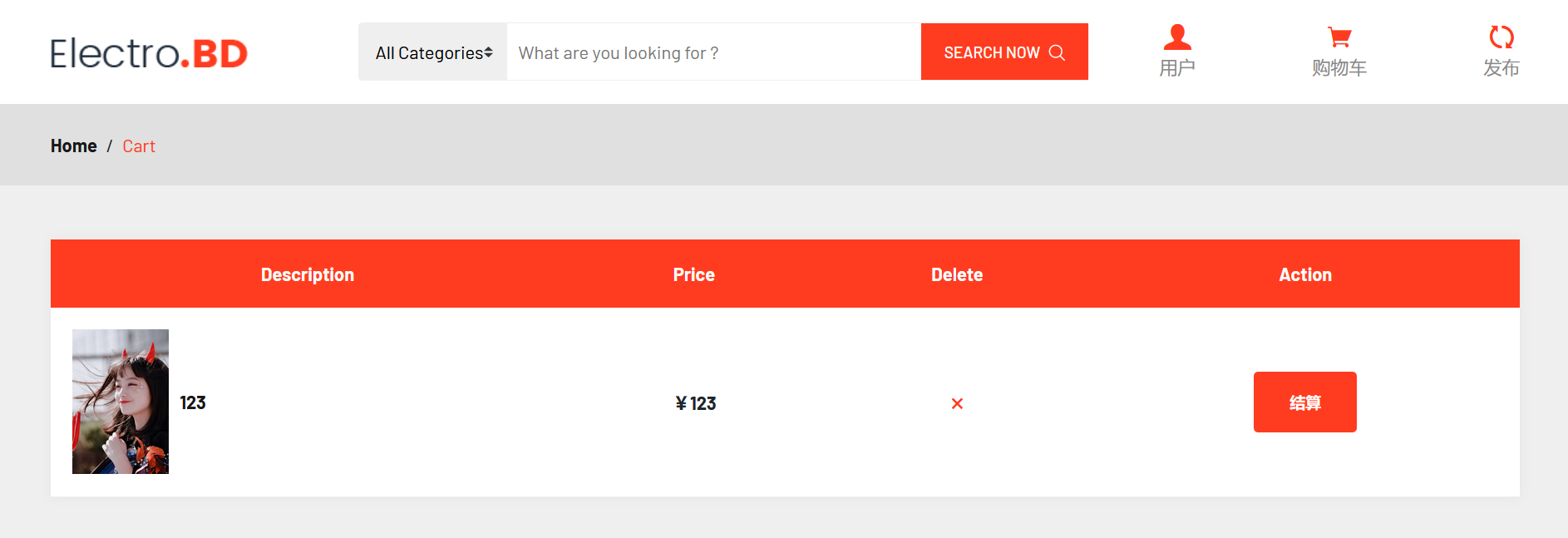Click the 用户 label in header

[1177, 68]
